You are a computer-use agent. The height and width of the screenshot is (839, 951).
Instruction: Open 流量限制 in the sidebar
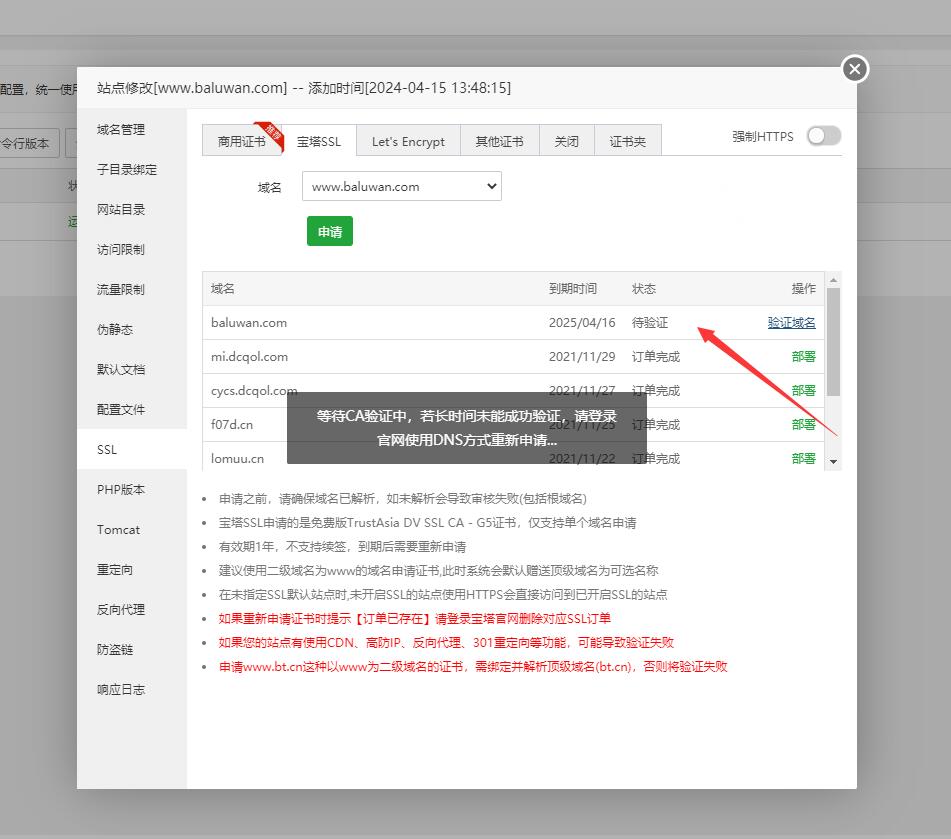coord(132,289)
